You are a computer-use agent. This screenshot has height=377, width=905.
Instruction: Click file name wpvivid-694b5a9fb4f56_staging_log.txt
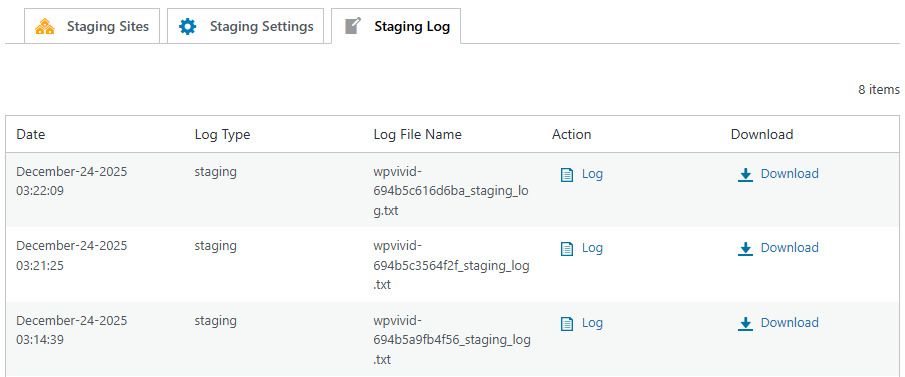[x=452, y=341]
